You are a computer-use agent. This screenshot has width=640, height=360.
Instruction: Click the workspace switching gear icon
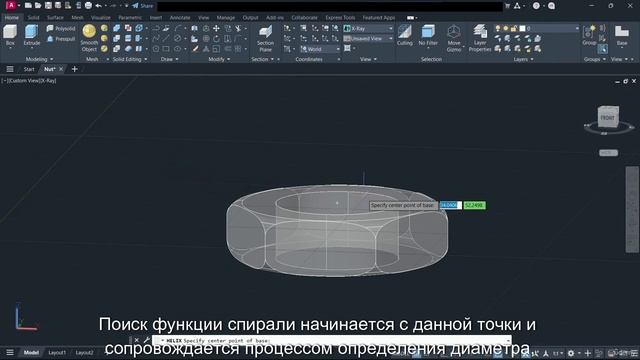(571, 353)
